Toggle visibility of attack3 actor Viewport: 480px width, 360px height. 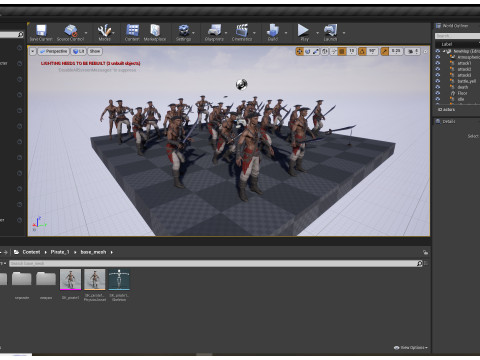point(438,75)
